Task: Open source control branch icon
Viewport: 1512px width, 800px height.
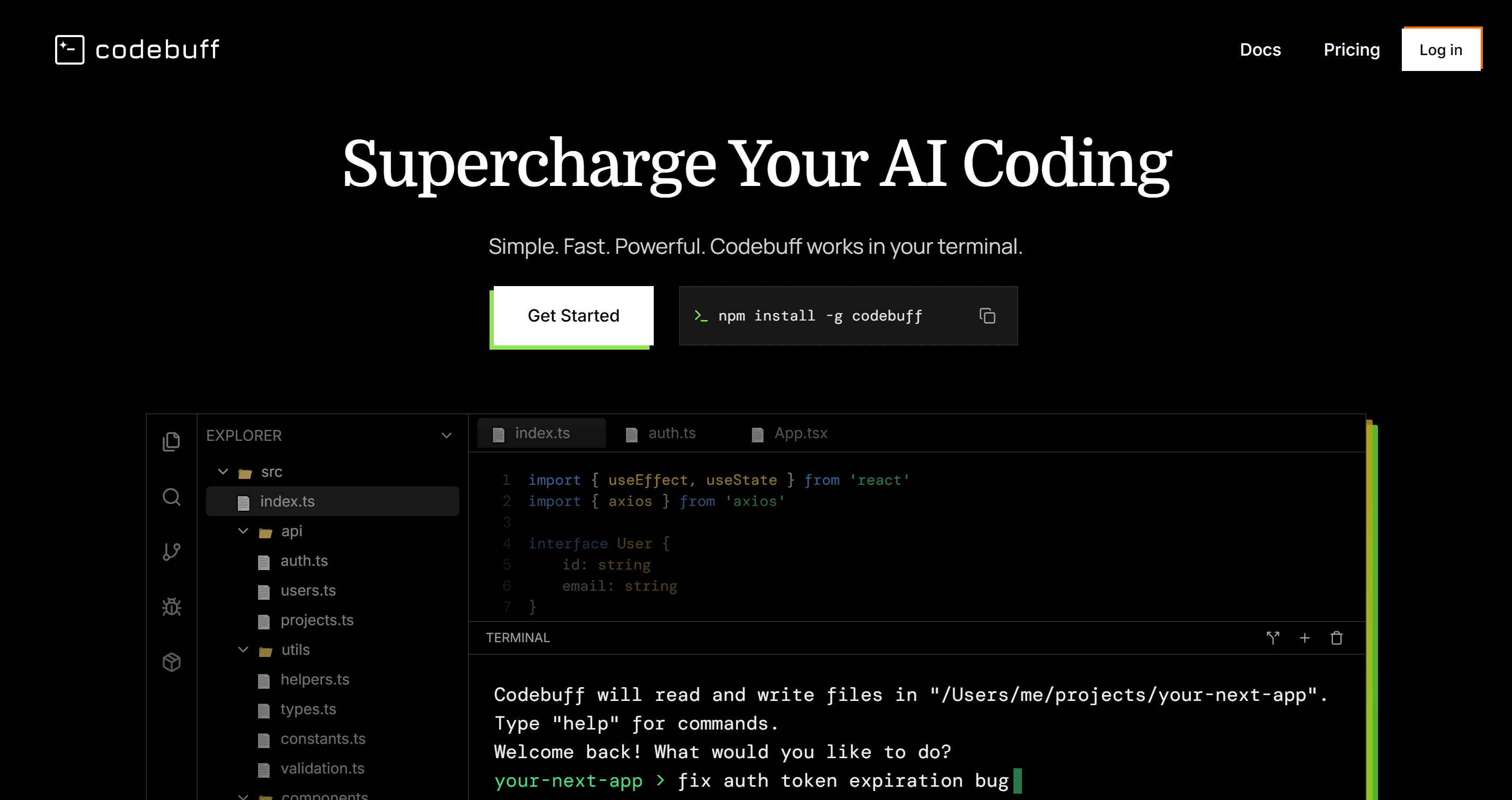Action: [x=172, y=552]
